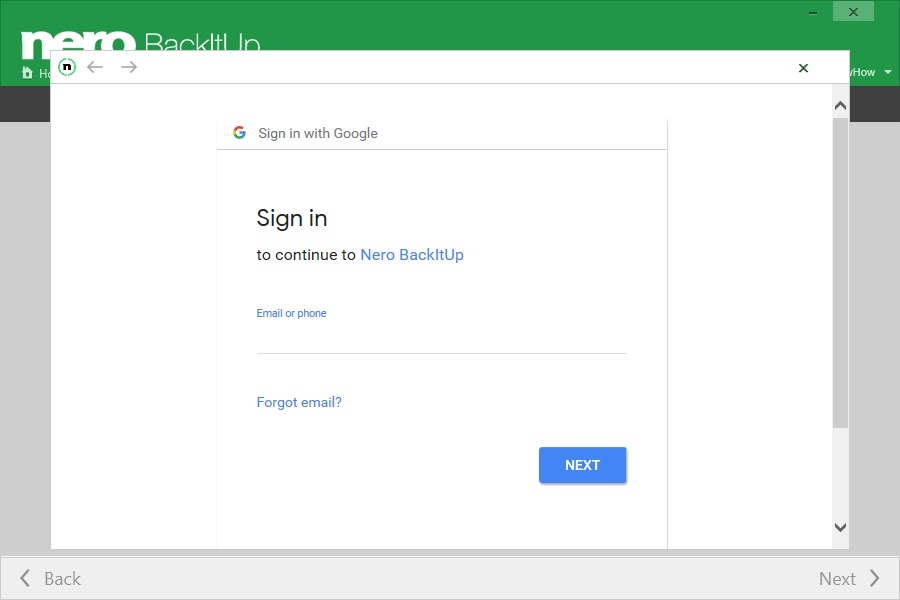Click the "Sign in with Google" header text
Viewport: 900px width, 600px height.
(318, 133)
